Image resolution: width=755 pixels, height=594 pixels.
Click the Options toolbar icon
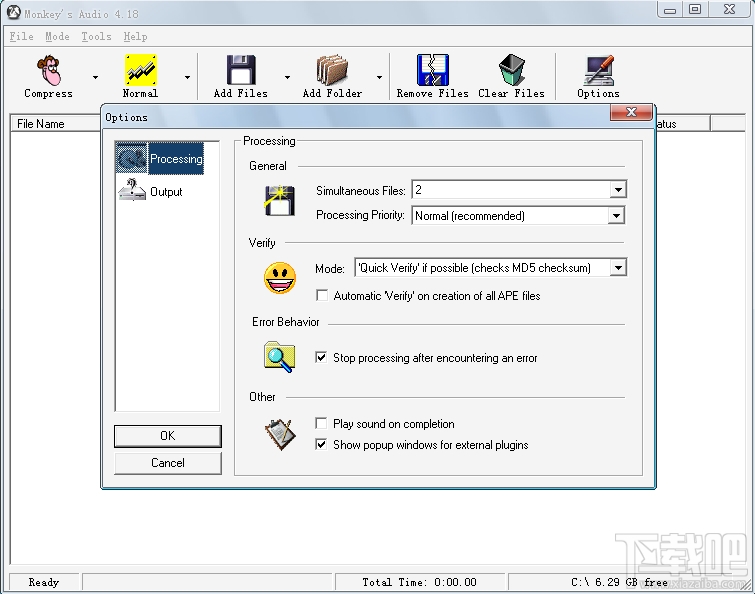pos(599,70)
